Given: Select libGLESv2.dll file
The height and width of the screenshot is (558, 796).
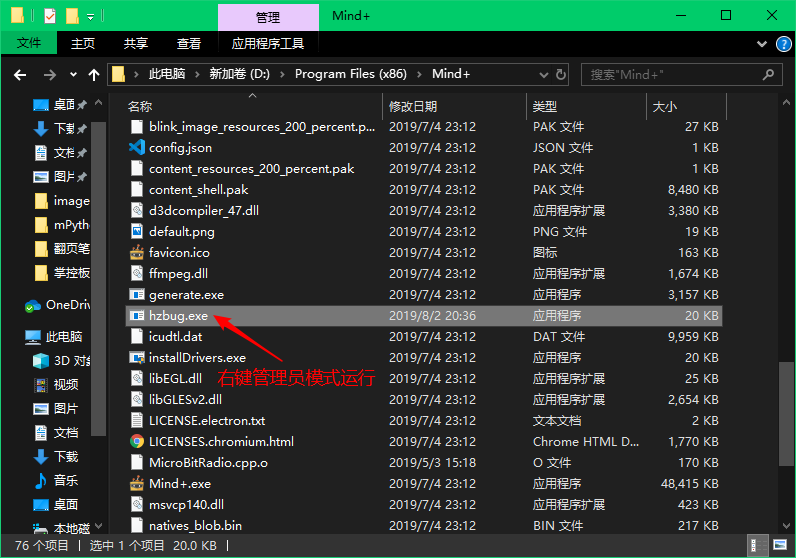Looking at the screenshot, I should [423, 400].
